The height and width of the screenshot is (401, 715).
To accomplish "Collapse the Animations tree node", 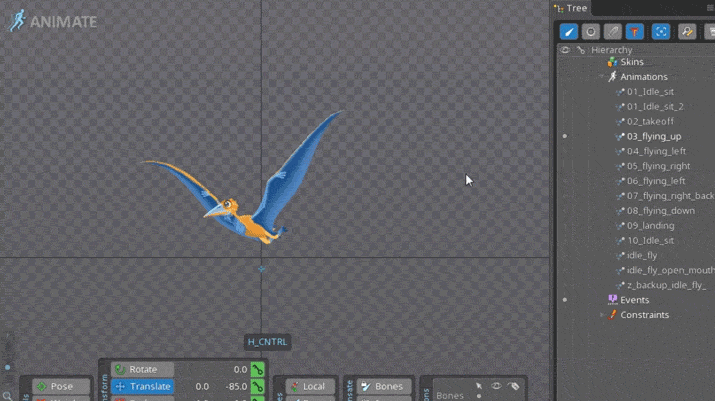I will pyautogui.click(x=602, y=77).
